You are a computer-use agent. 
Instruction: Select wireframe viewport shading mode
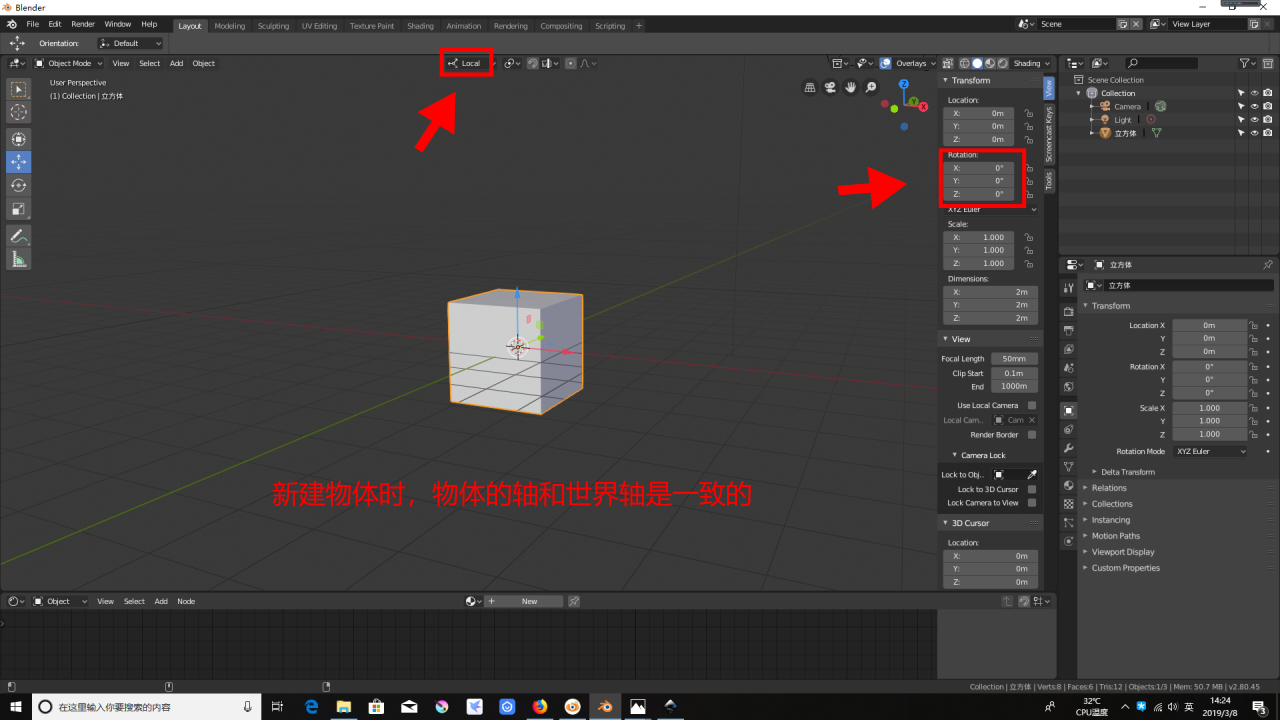point(965,63)
